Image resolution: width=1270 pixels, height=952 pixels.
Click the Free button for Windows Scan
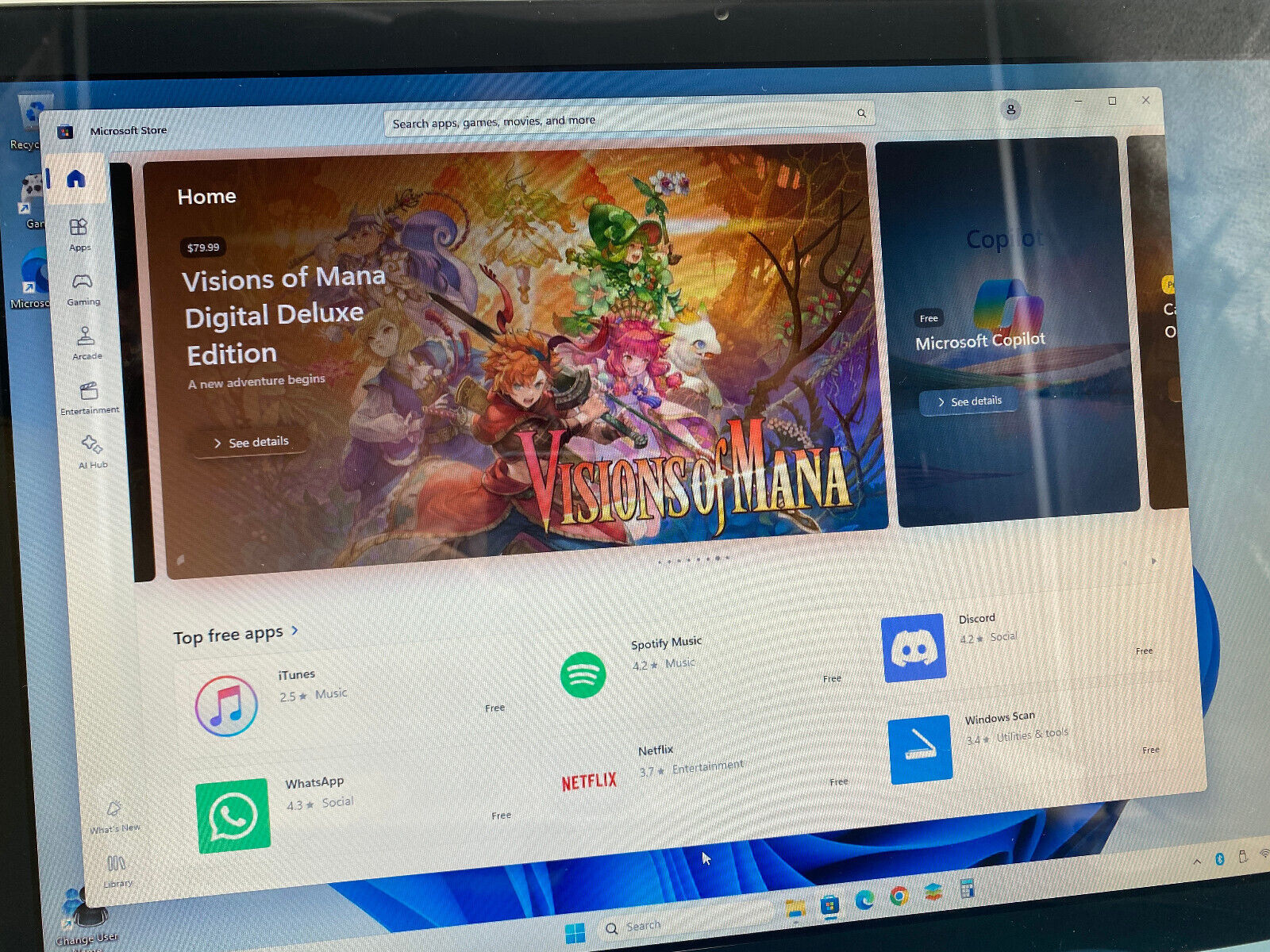click(x=1151, y=750)
